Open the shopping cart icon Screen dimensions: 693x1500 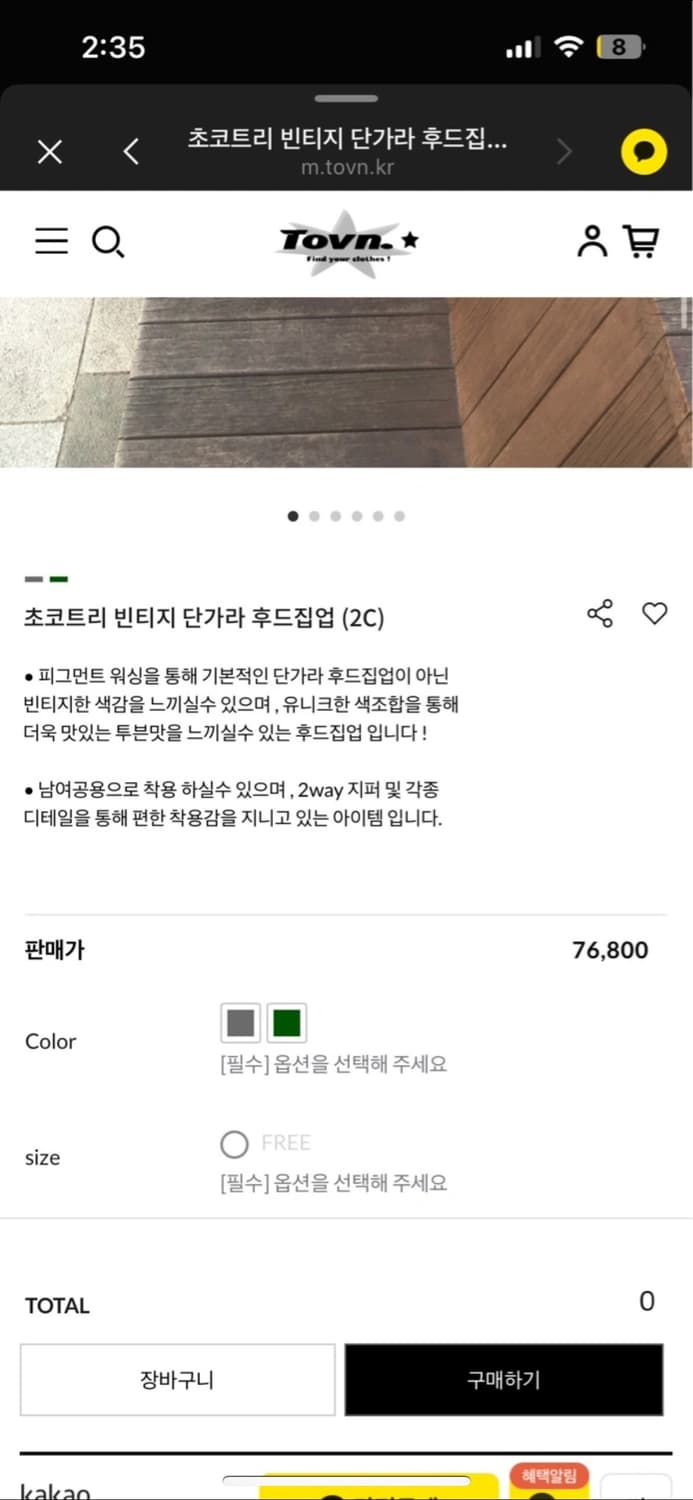(643, 241)
